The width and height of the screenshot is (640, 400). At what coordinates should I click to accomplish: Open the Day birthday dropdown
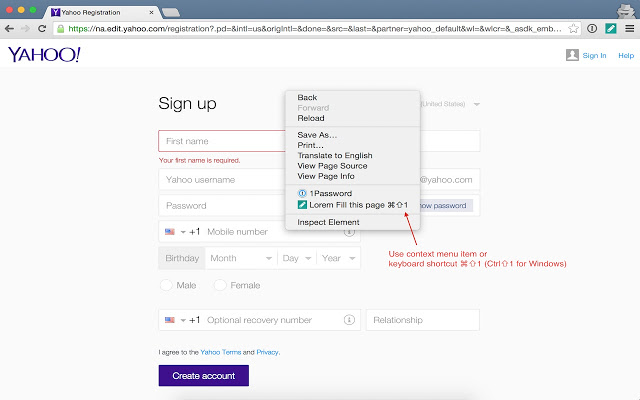(297, 258)
